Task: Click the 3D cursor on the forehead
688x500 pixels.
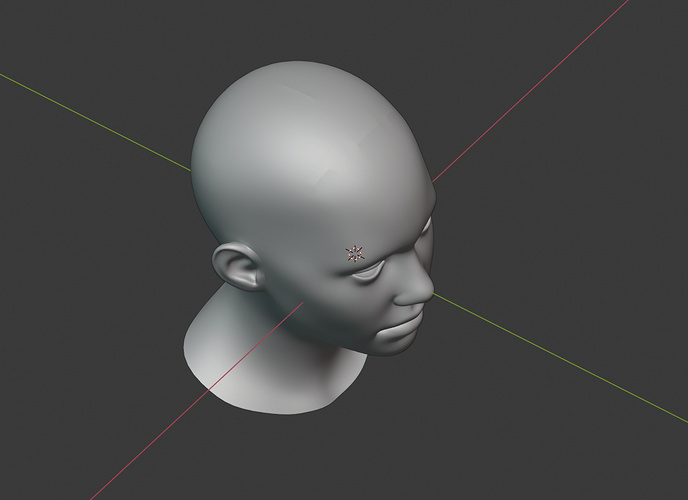Action: coord(355,254)
